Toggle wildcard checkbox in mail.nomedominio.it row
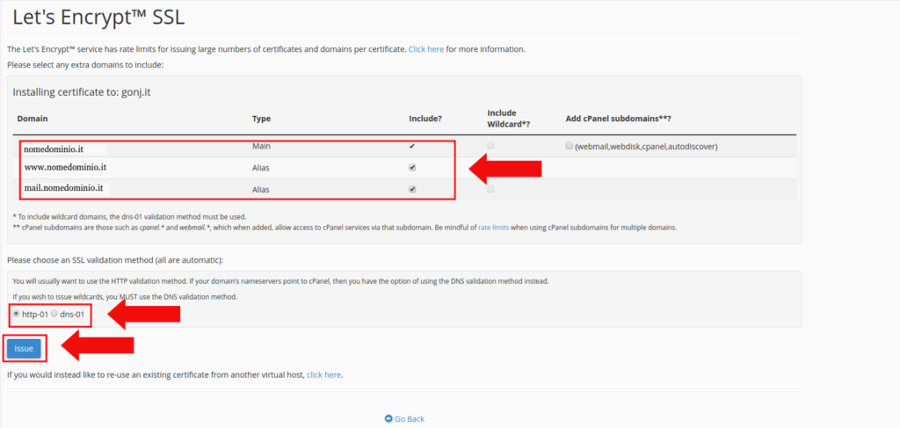Screen dimensions: 900x428 click(x=490, y=189)
